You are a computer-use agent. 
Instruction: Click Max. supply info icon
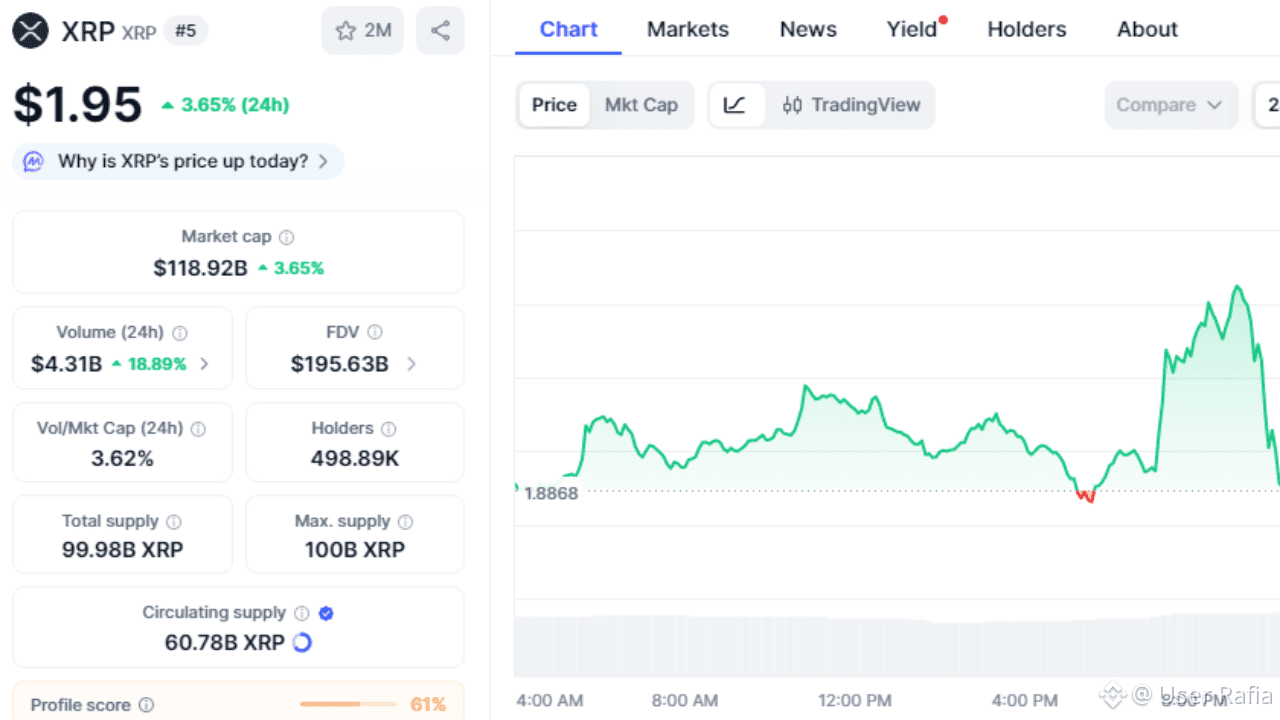[x=405, y=522]
